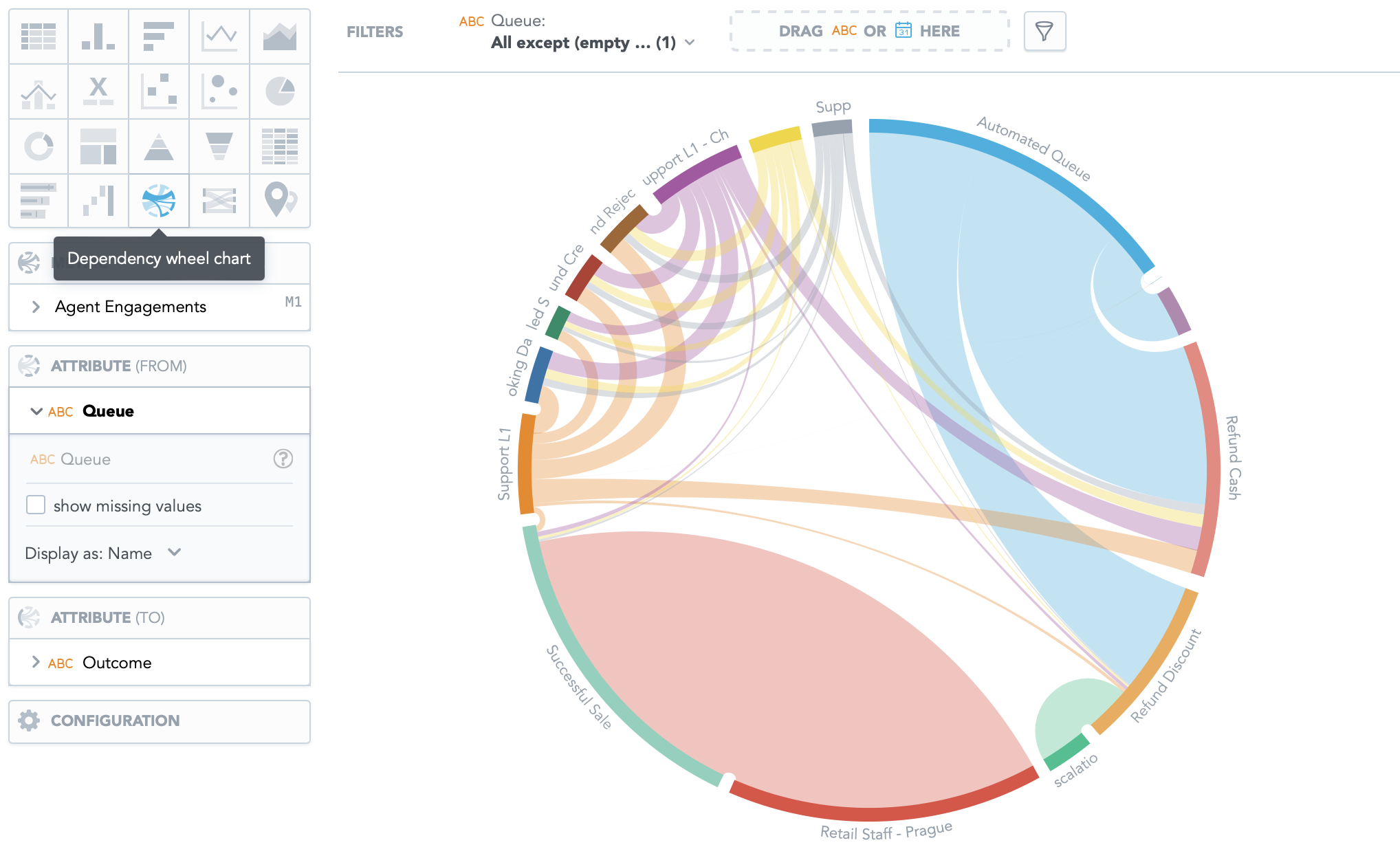Click the Queue help question mark
This screenshot has height=858, width=1400.
283,459
